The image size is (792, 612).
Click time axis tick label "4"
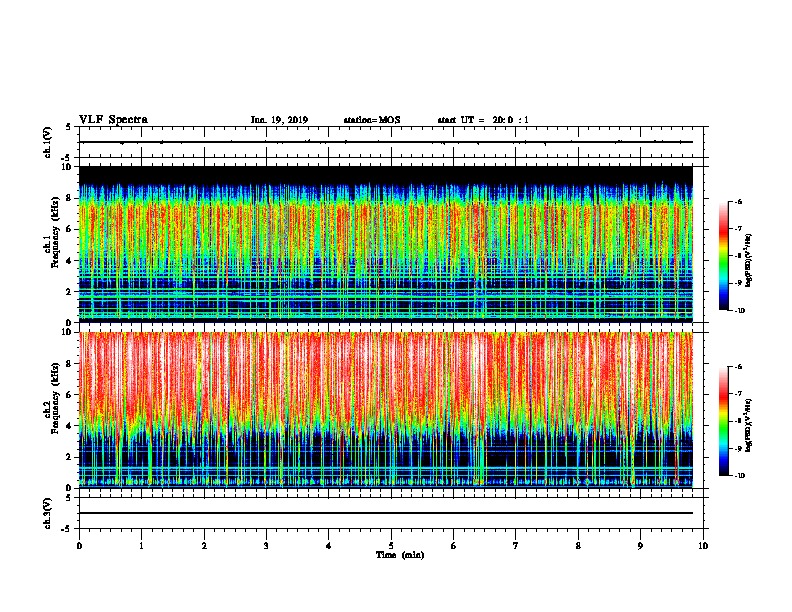click(x=329, y=546)
